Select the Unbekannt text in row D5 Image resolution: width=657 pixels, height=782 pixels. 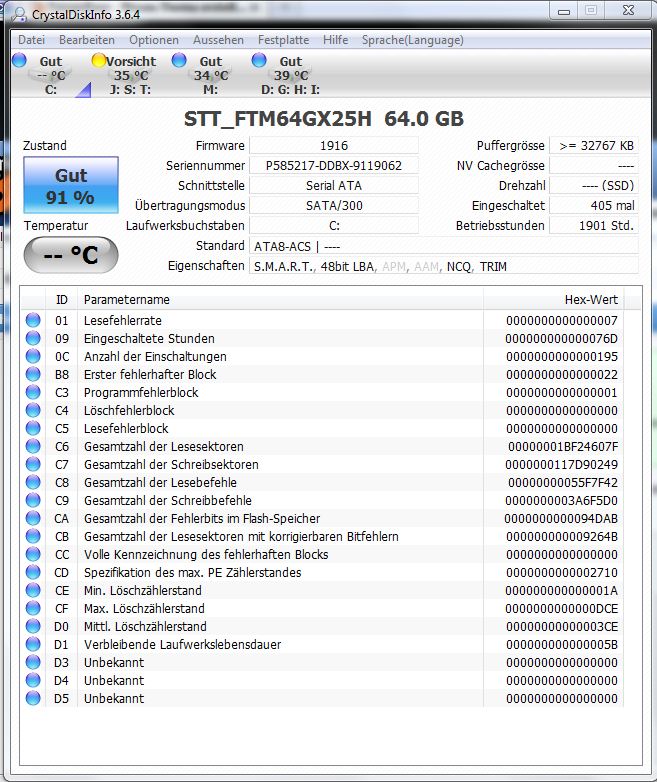[114, 698]
